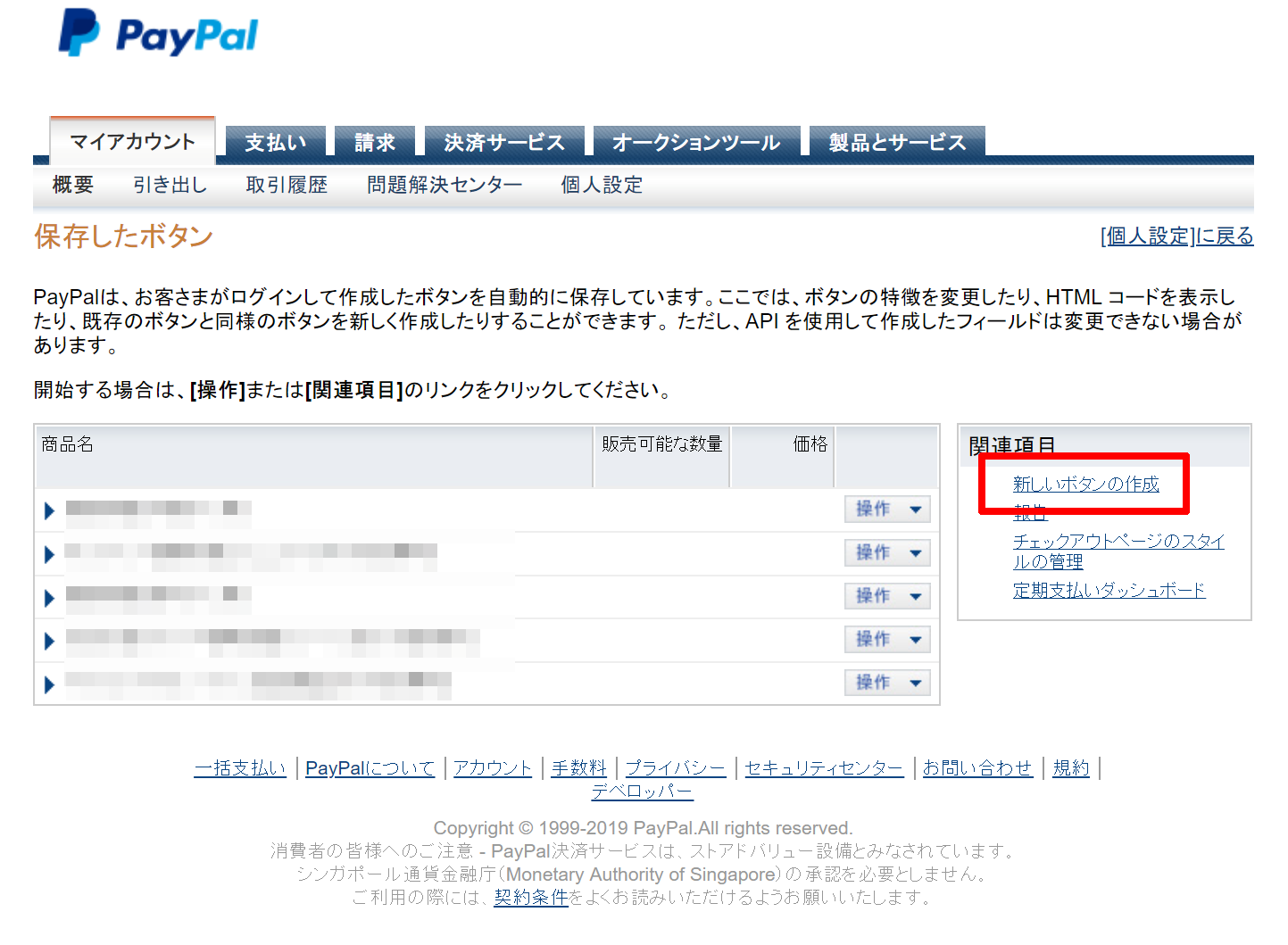Expand the third product row triangle

coord(49,598)
